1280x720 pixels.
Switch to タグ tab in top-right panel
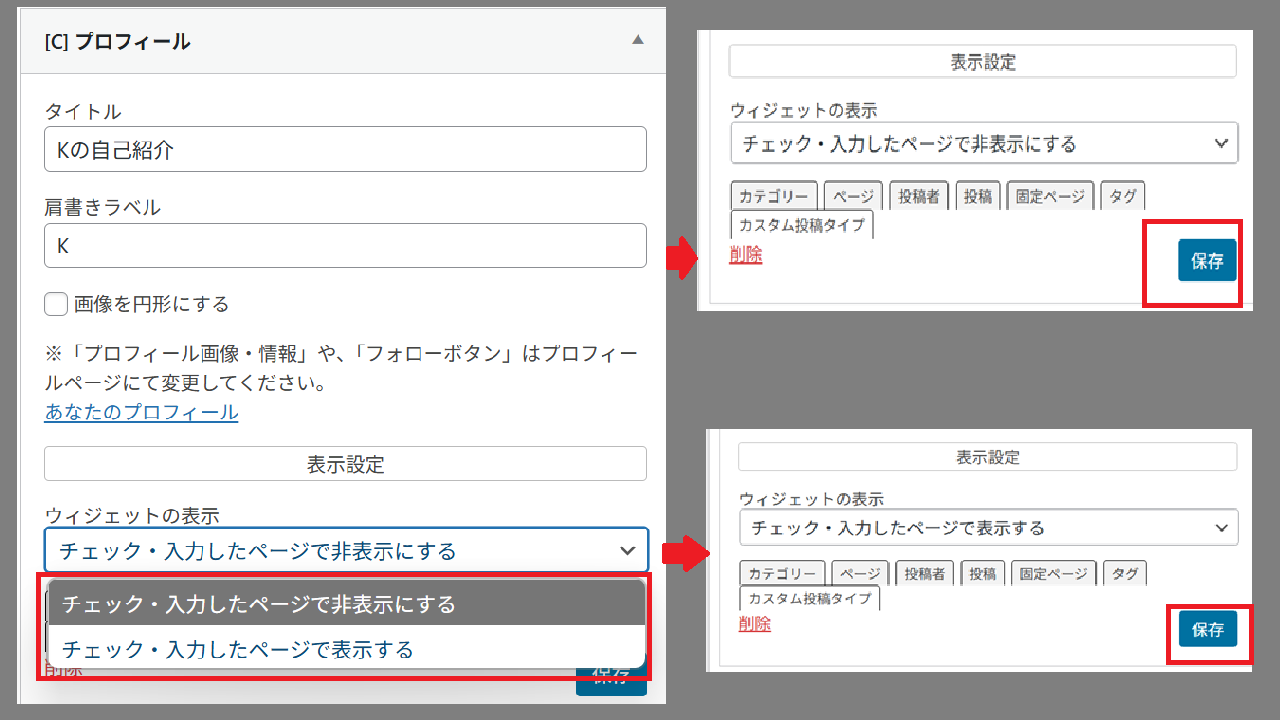point(1123,196)
